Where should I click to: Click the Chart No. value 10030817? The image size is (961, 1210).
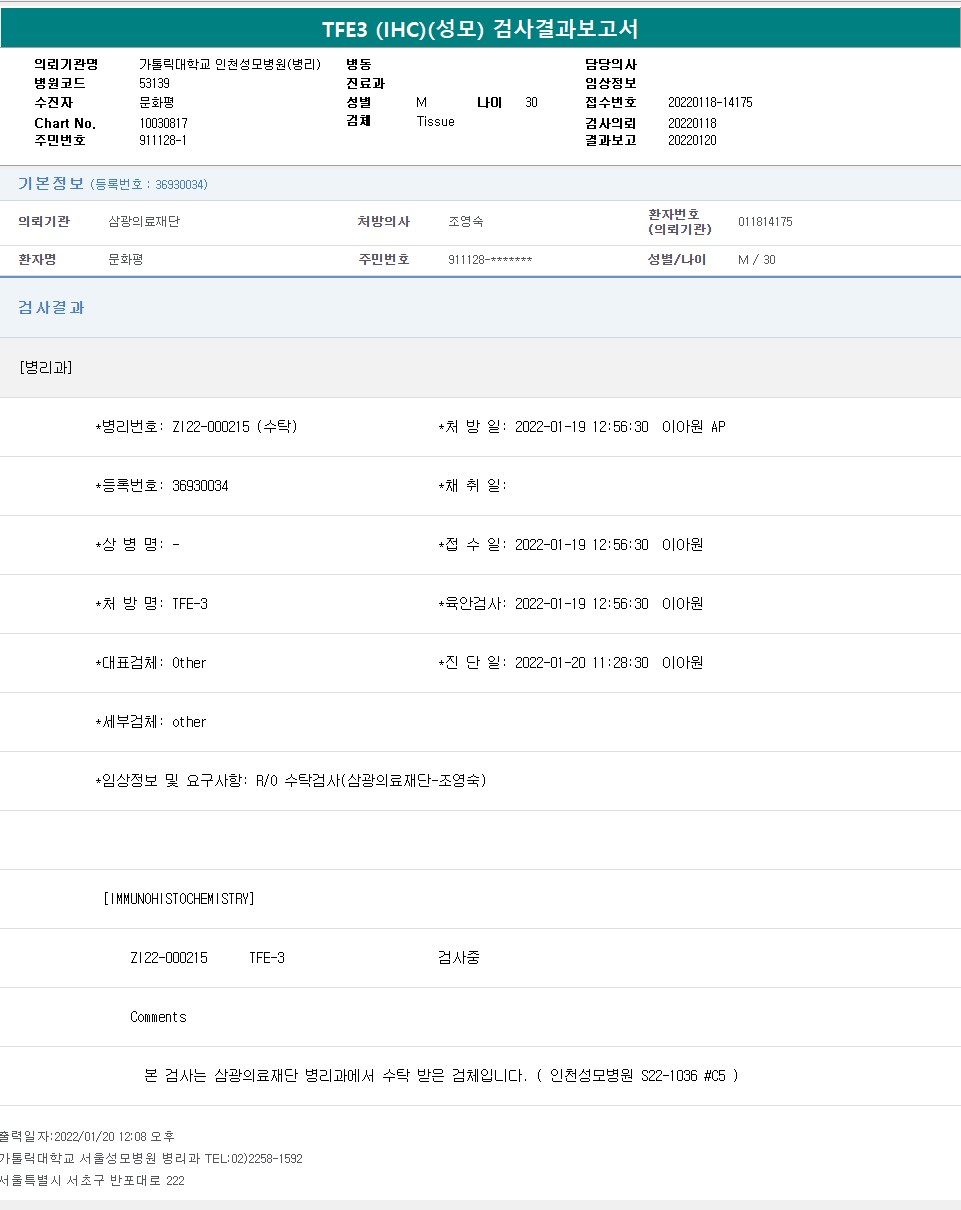click(x=163, y=123)
